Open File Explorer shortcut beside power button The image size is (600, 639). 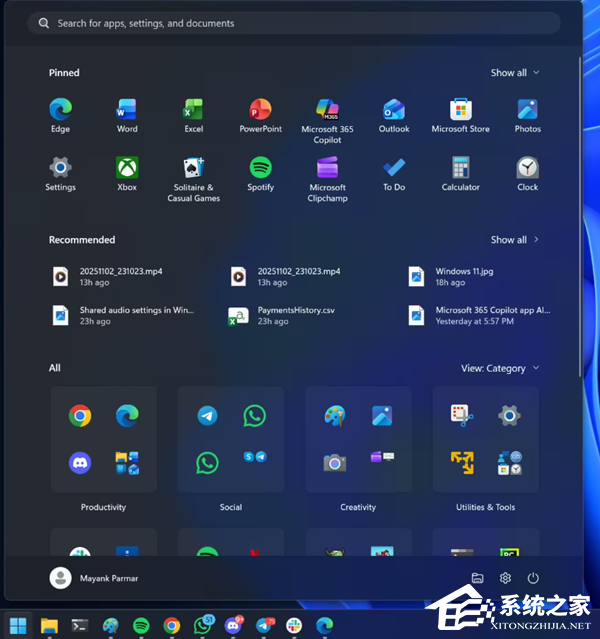coord(477,578)
